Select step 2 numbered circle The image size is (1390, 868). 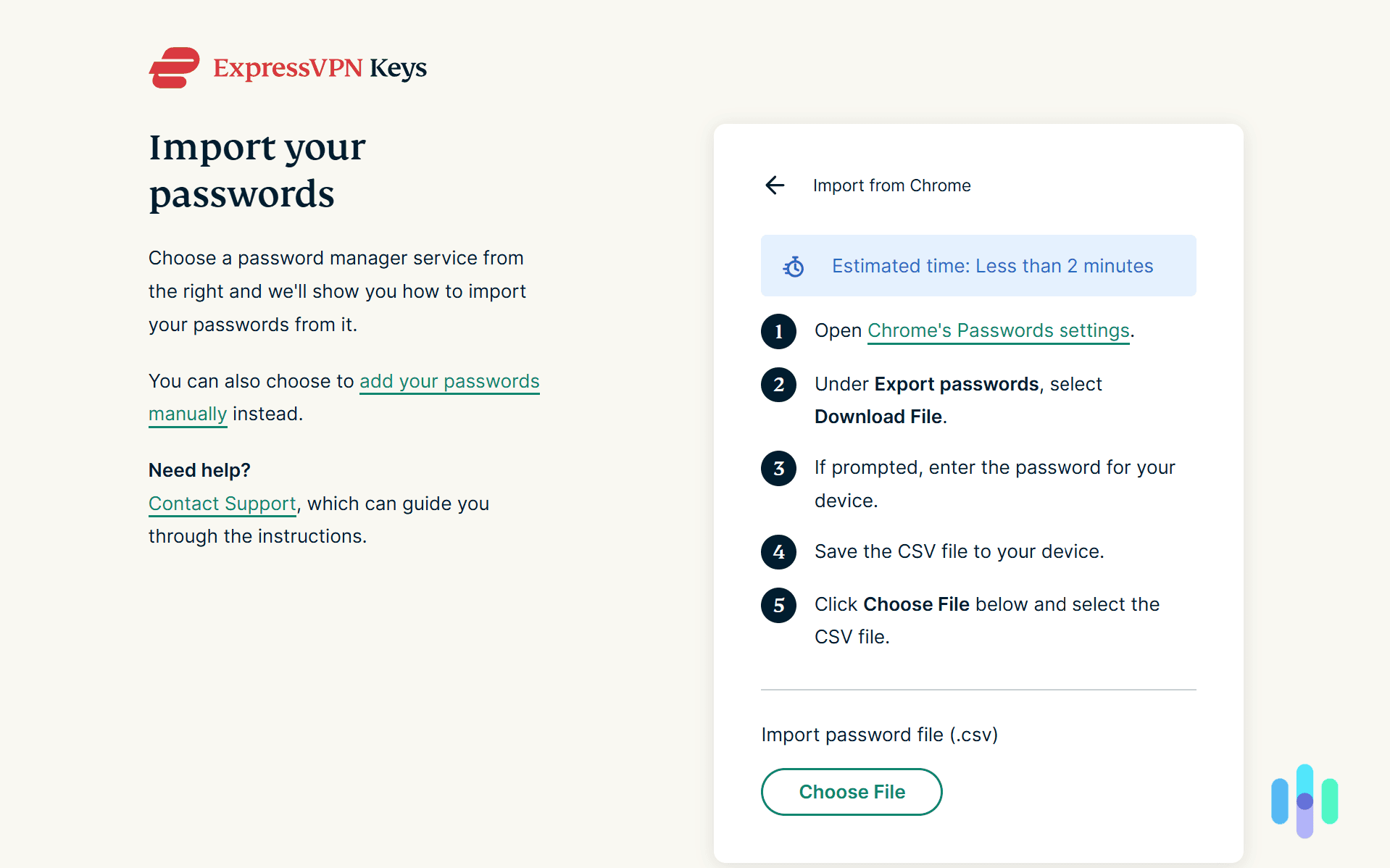coord(778,385)
